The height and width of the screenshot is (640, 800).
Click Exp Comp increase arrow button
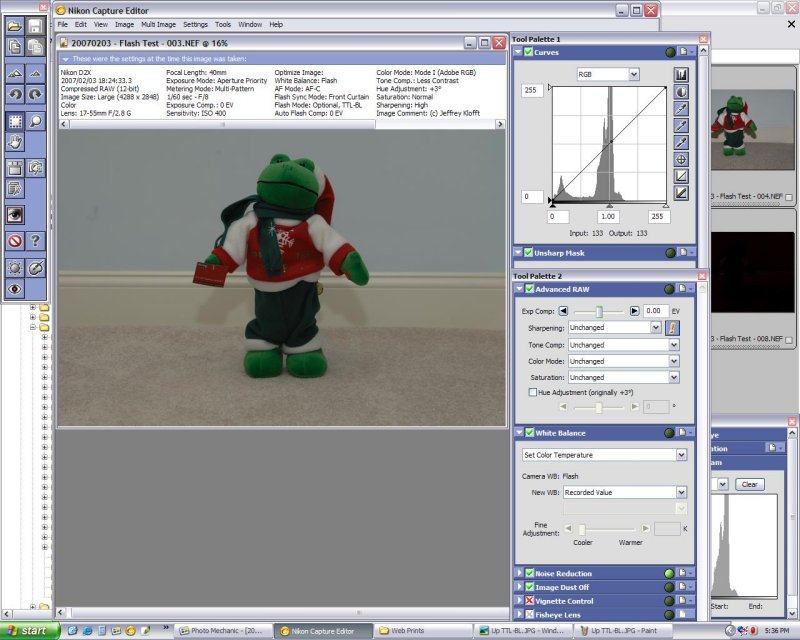tap(634, 311)
